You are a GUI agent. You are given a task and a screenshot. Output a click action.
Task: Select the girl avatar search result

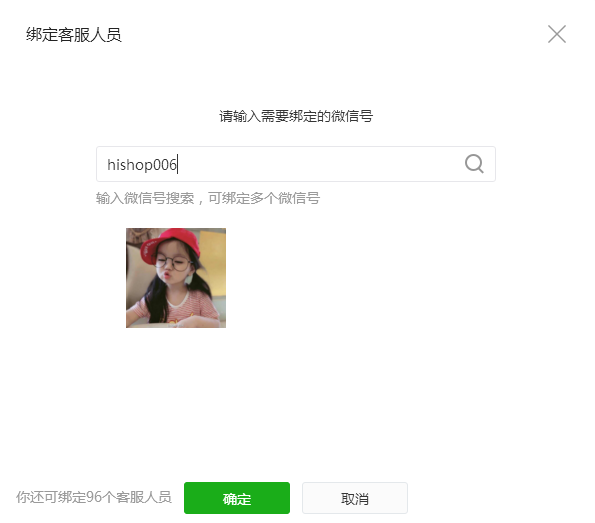[x=176, y=278]
